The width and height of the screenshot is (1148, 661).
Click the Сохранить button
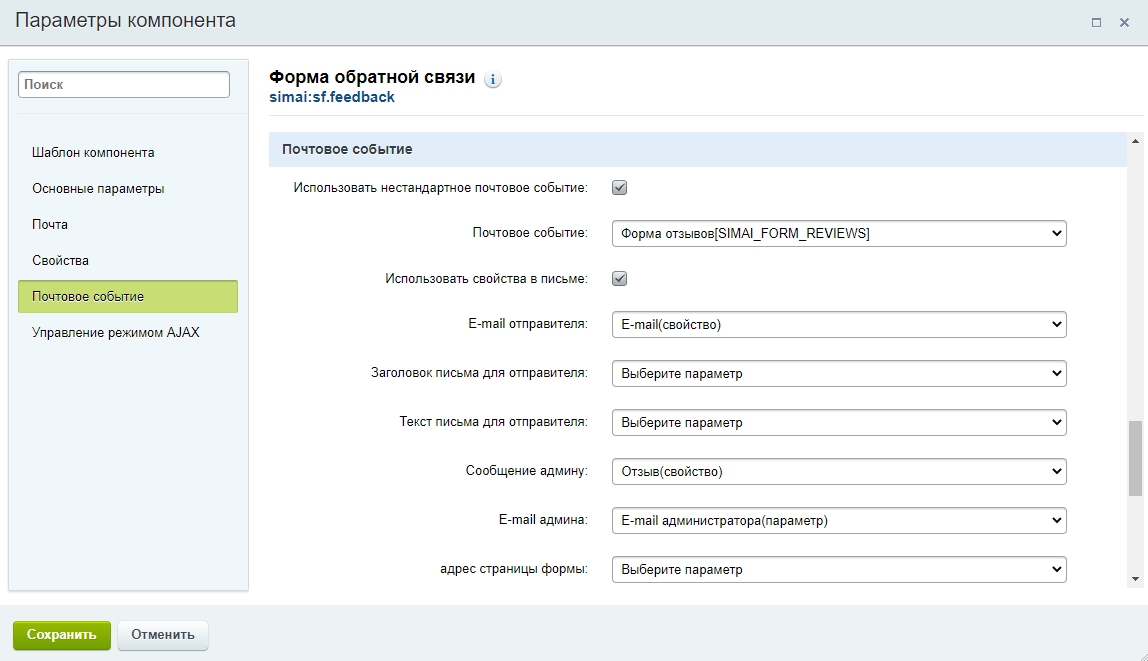tap(62, 635)
